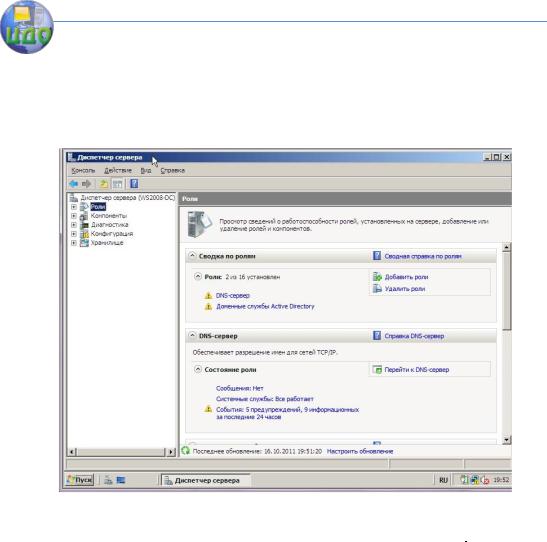Click the Добавить роли link
The width and height of the screenshot is (547, 542).
(406, 277)
